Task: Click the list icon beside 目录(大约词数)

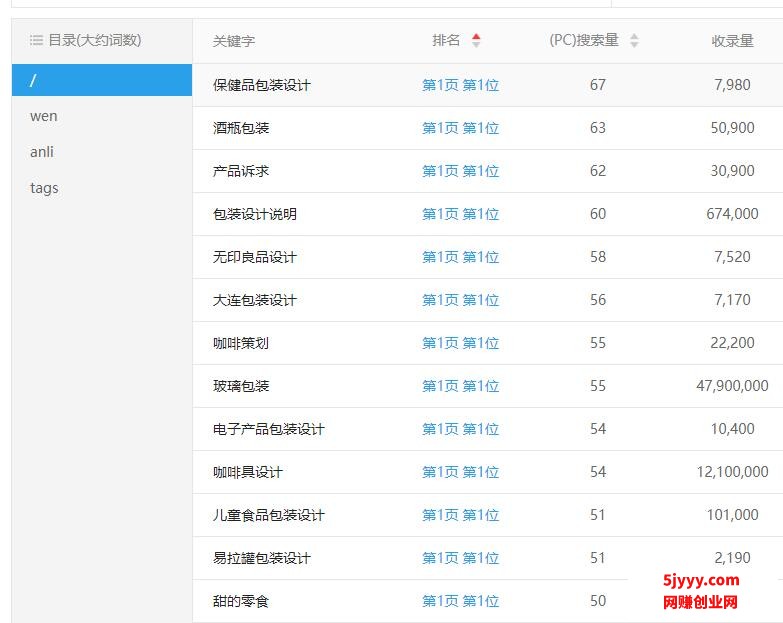Action: pyautogui.click(x=36, y=41)
